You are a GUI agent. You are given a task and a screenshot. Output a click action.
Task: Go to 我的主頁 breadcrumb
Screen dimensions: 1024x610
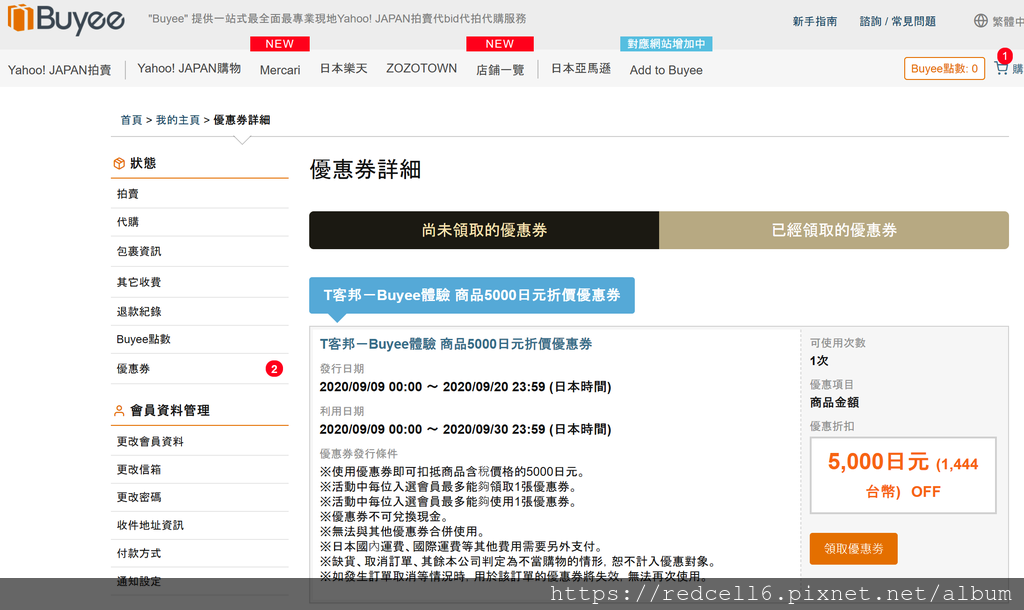(178, 120)
